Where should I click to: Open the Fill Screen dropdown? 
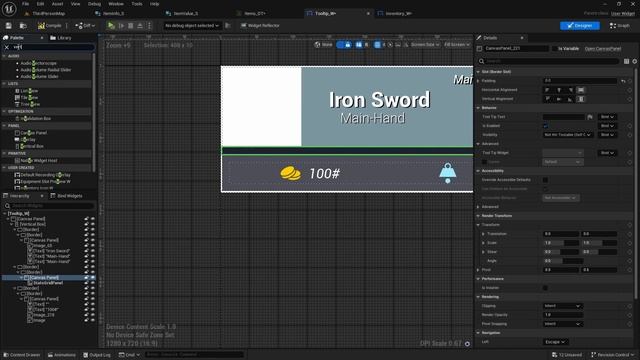pos(456,45)
